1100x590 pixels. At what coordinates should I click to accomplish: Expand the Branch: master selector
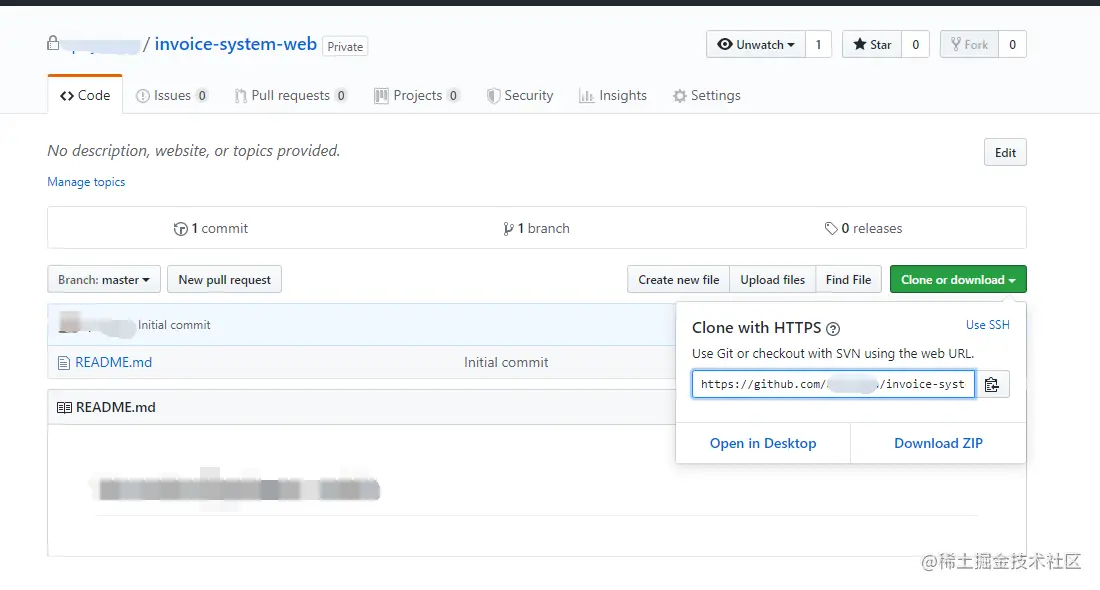coord(104,279)
